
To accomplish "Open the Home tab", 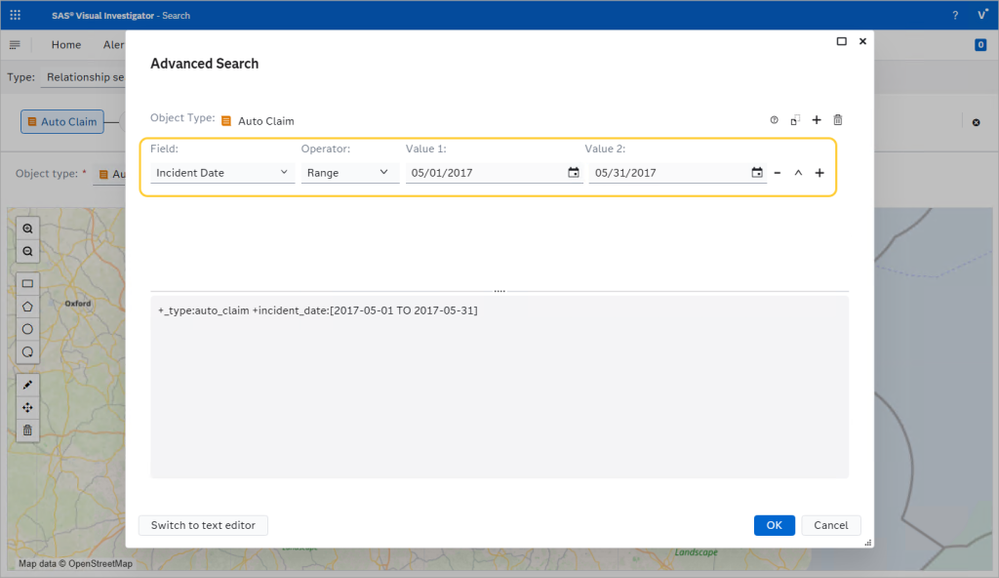I will pyautogui.click(x=66, y=45).
